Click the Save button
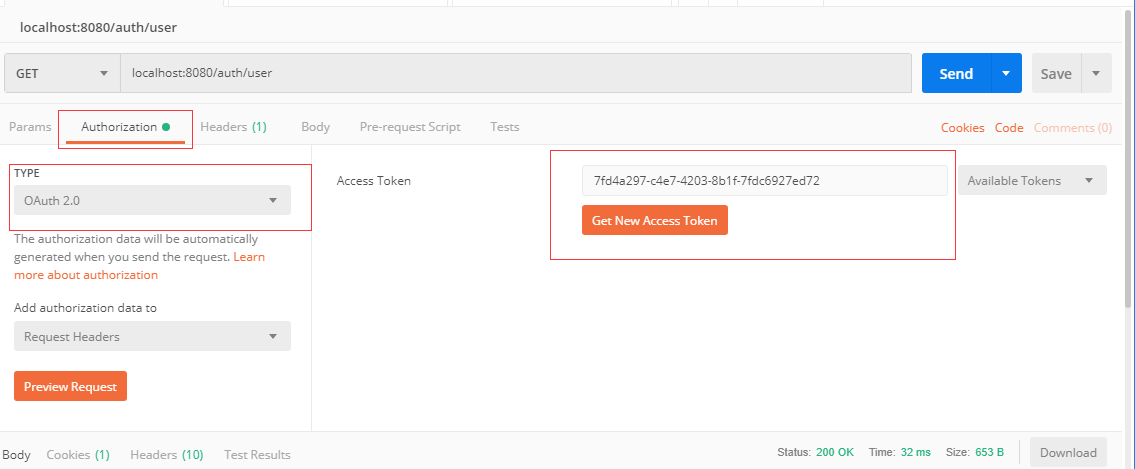This screenshot has height=469, width=1135. 1056,73
